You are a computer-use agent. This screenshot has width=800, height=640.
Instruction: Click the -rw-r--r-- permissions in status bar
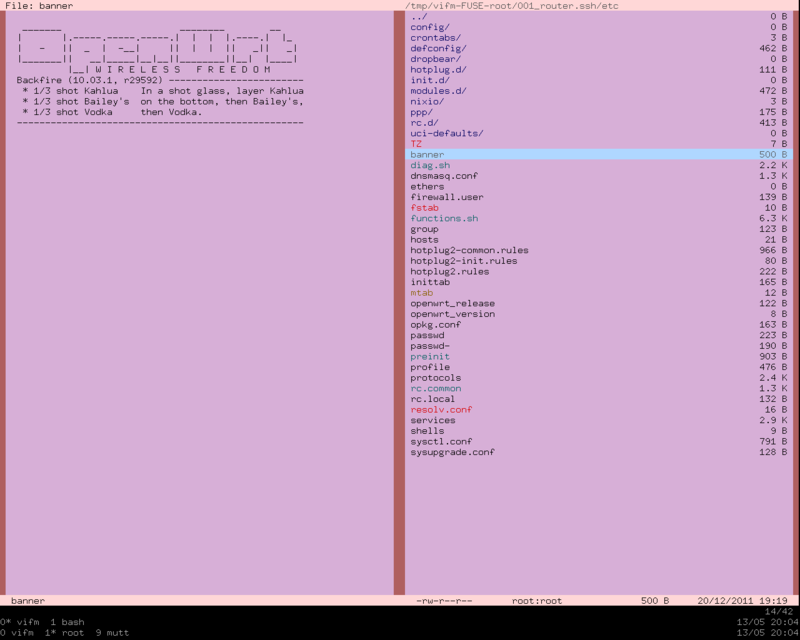pyautogui.click(x=444, y=601)
